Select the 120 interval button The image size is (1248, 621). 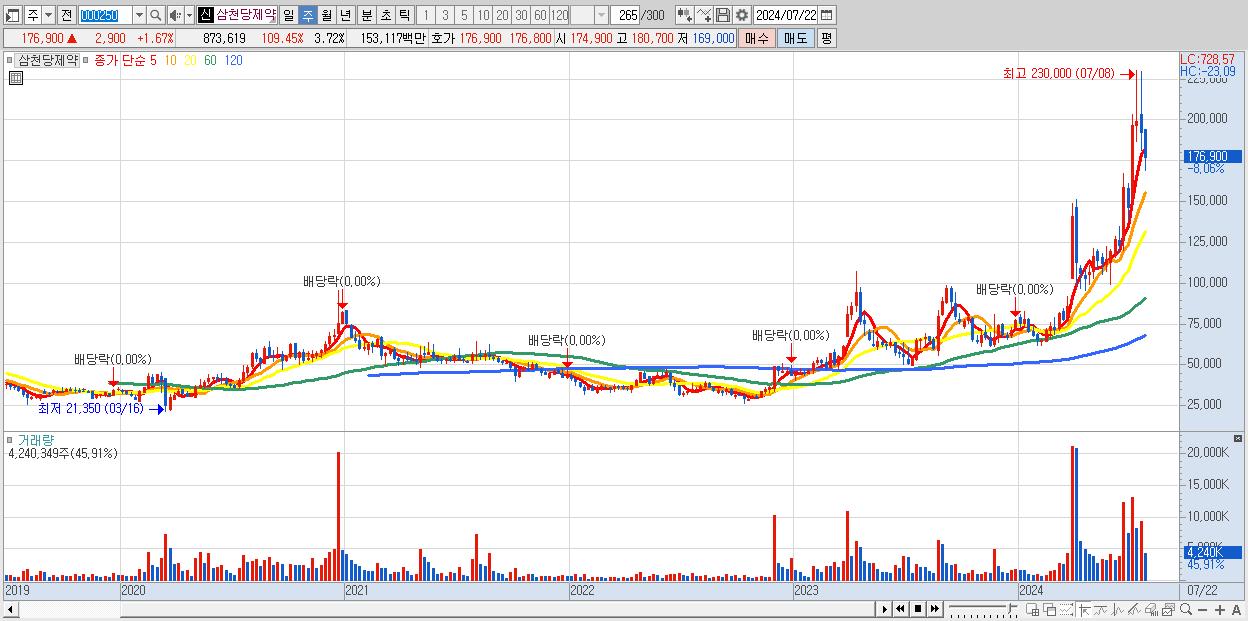pos(559,15)
